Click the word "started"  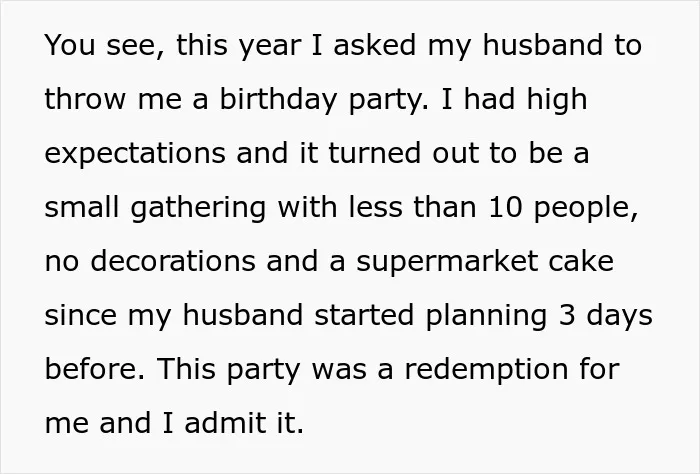pyautogui.click(x=364, y=316)
